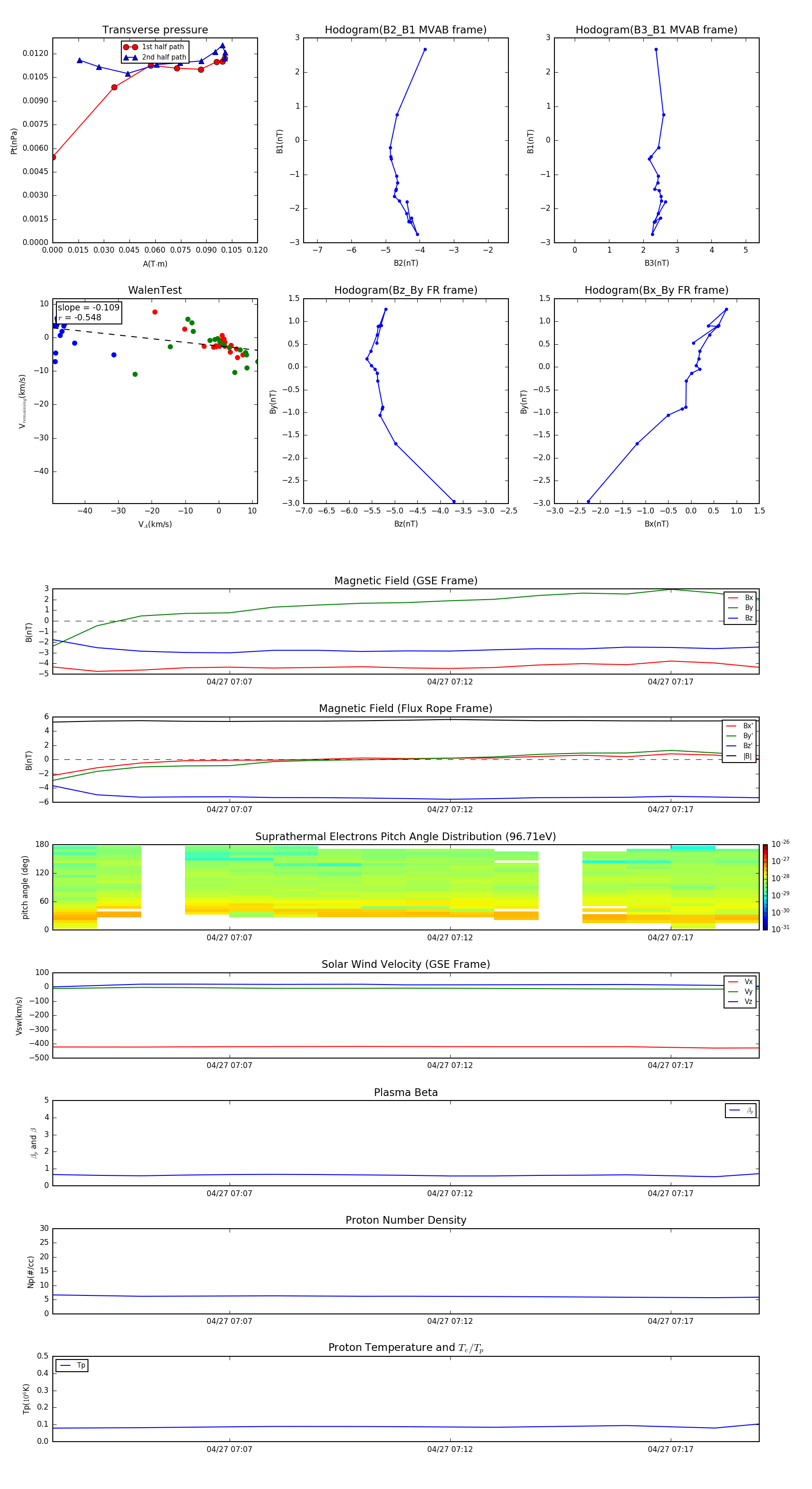
Task: Click the 'WalenTest' plot title
Action: (155, 290)
